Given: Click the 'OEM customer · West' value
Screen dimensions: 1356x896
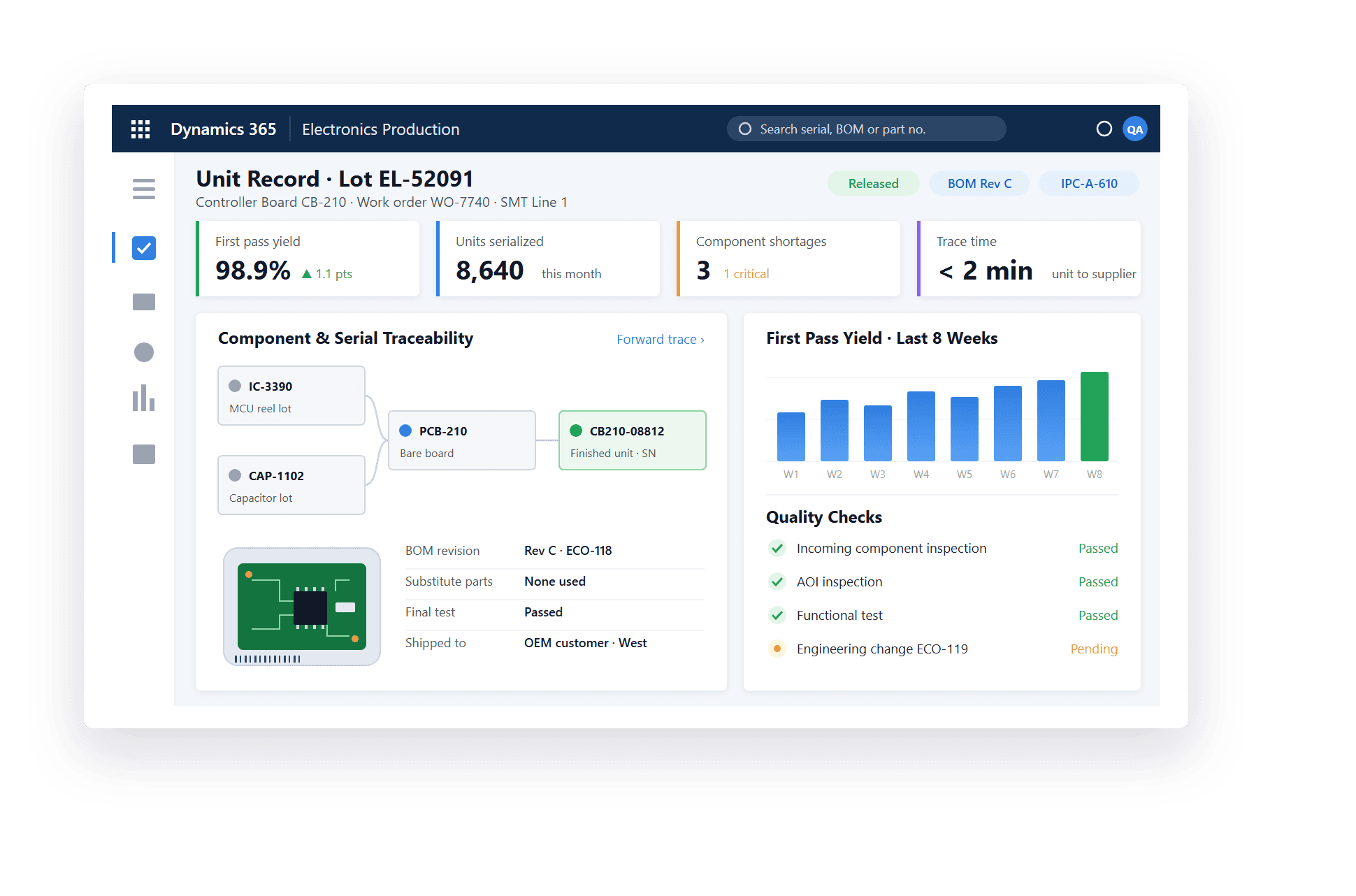Looking at the screenshot, I should (586, 643).
